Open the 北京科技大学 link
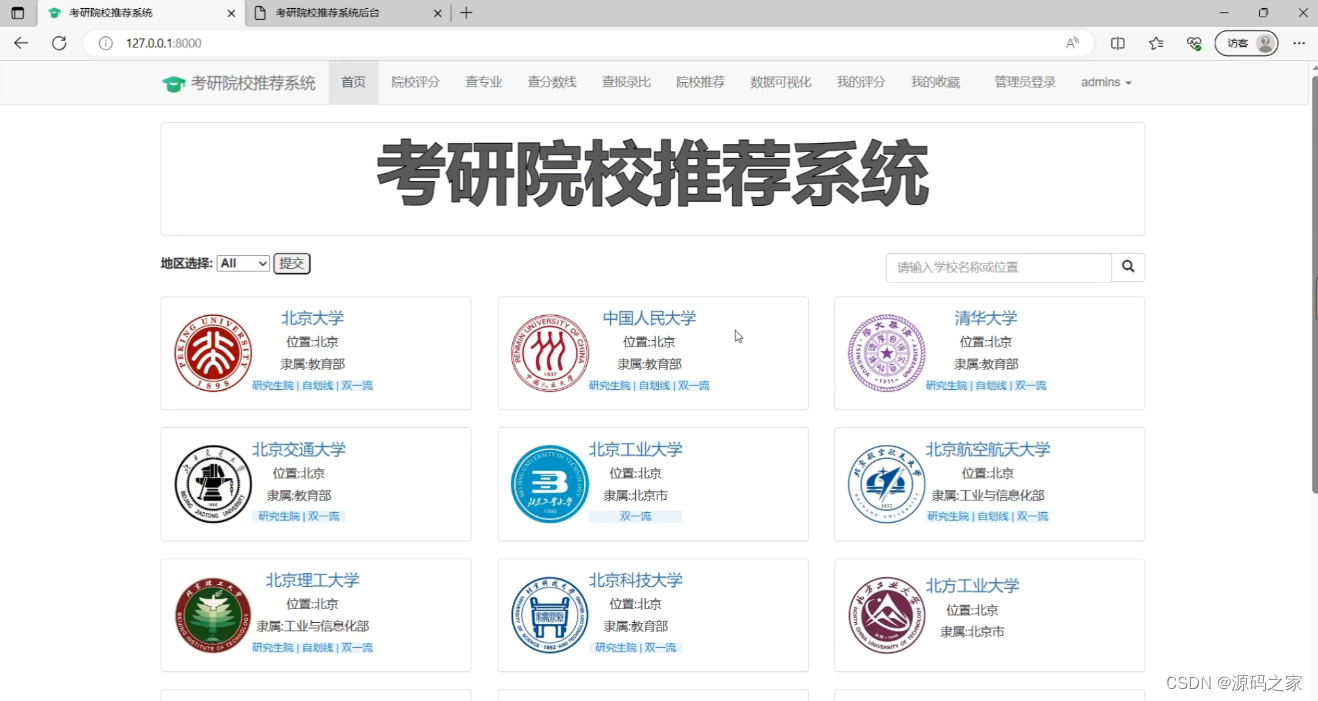 636,580
